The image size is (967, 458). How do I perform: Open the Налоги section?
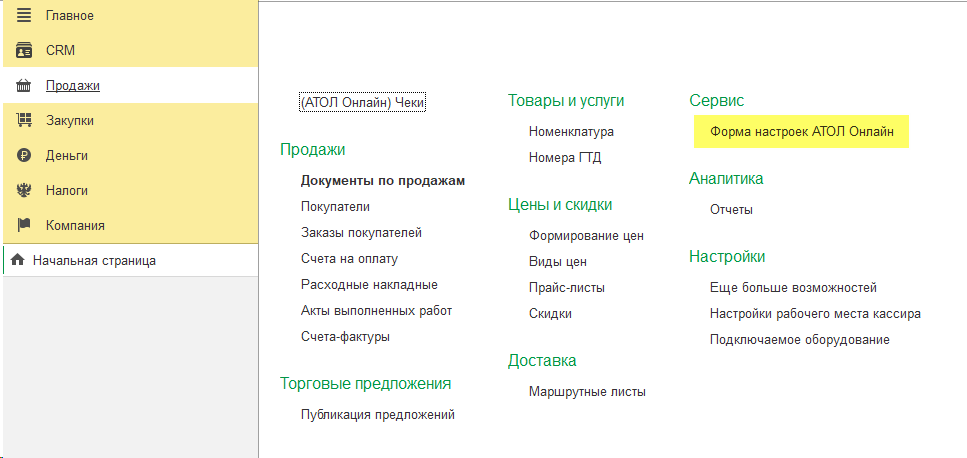click(x=67, y=190)
